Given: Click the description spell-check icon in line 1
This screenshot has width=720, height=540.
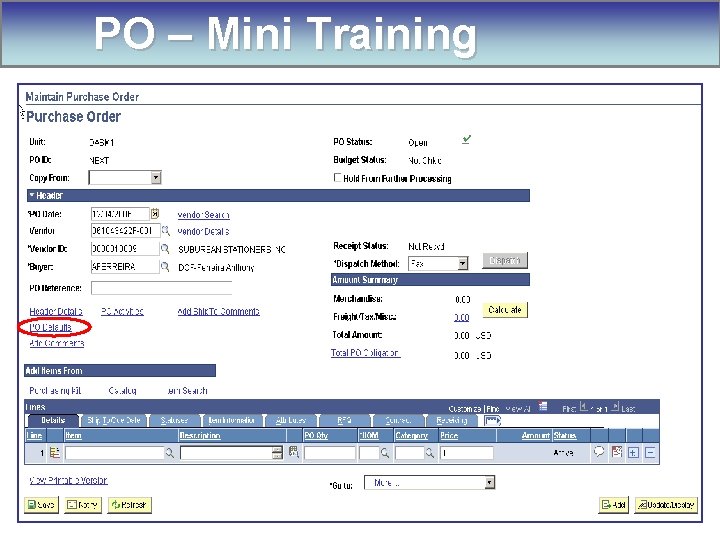Looking at the screenshot, I should point(294,452).
